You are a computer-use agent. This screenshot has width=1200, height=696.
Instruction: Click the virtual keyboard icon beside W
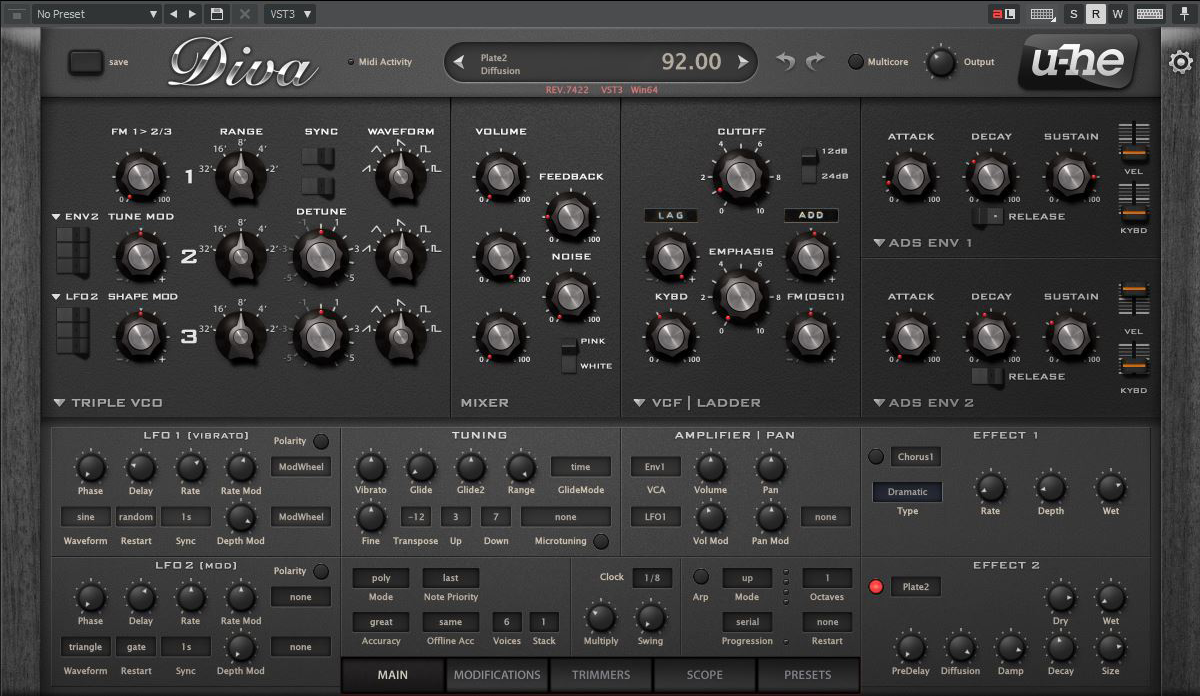point(1149,14)
